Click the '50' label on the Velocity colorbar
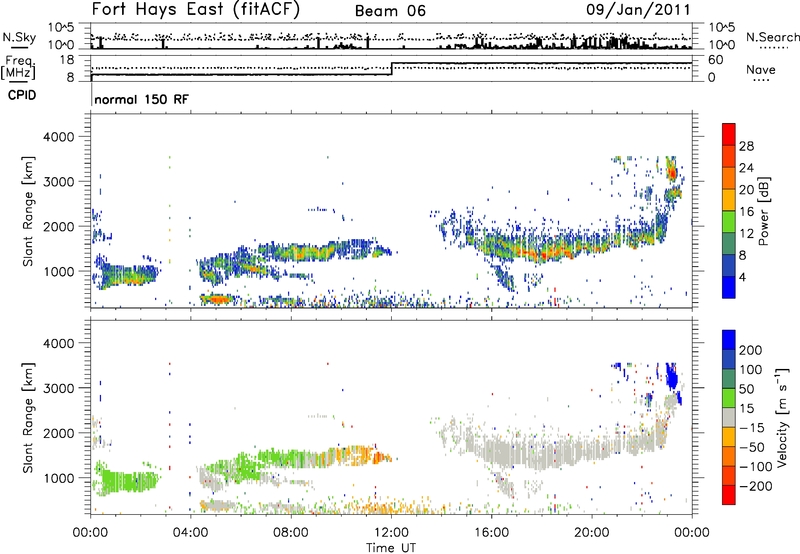800x554 pixels. [x=746, y=389]
